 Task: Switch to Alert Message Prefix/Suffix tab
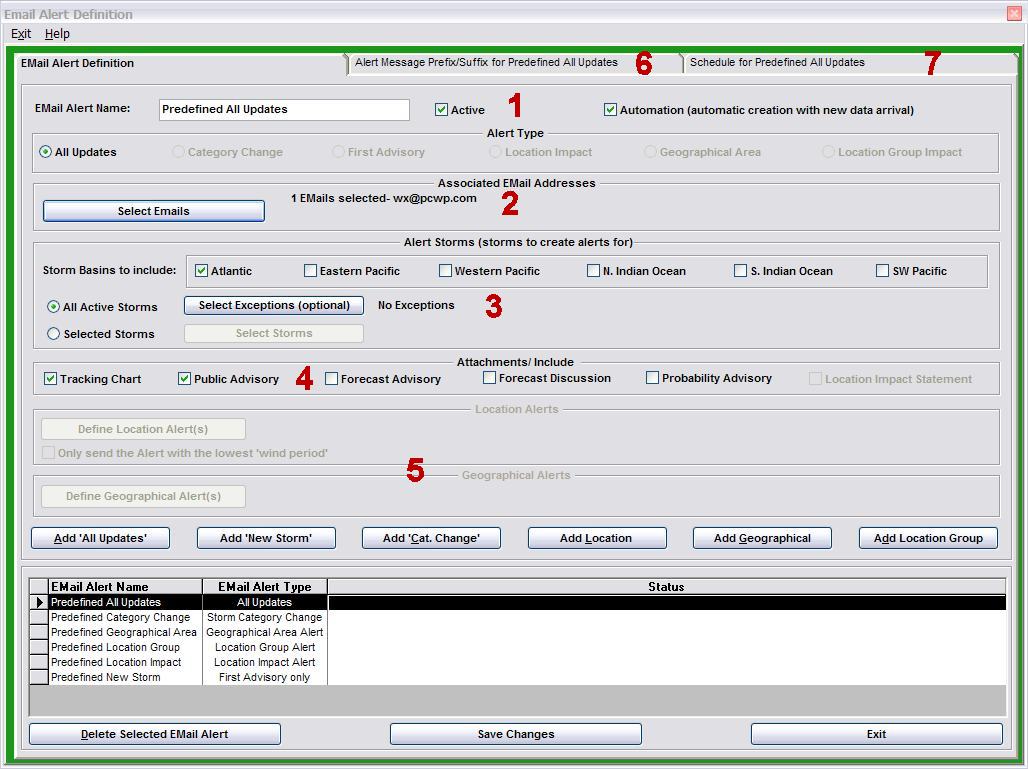pyautogui.click(x=486, y=62)
